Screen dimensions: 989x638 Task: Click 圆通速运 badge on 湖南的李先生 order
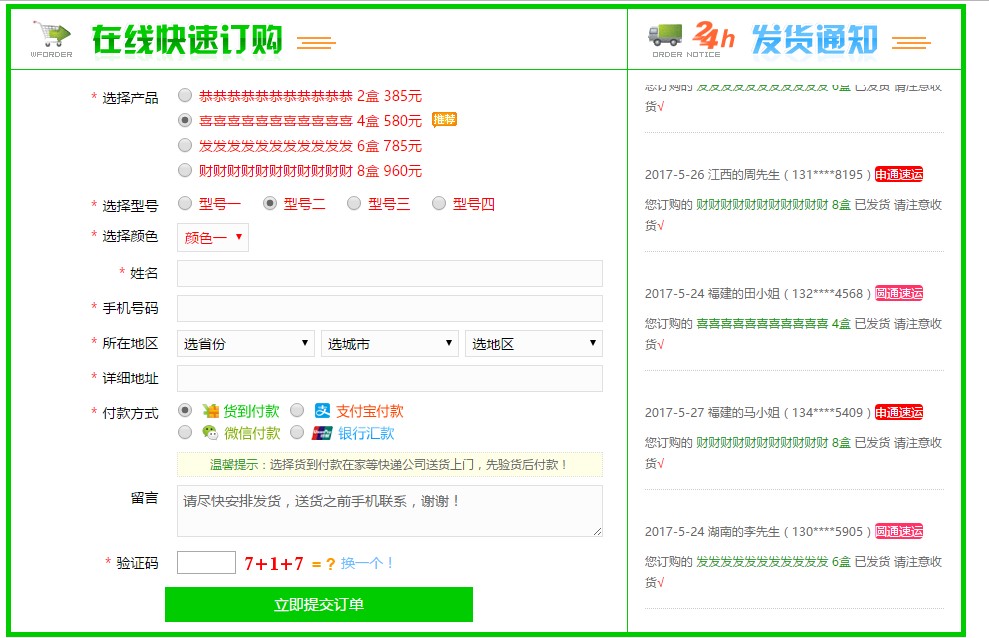click(899, 532)
